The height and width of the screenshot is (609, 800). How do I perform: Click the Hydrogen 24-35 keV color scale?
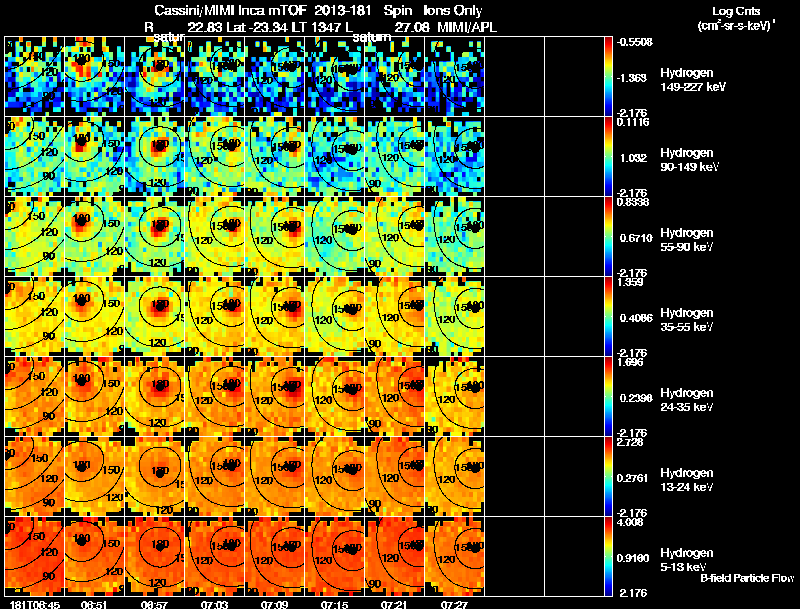click(x=608, y=396)
